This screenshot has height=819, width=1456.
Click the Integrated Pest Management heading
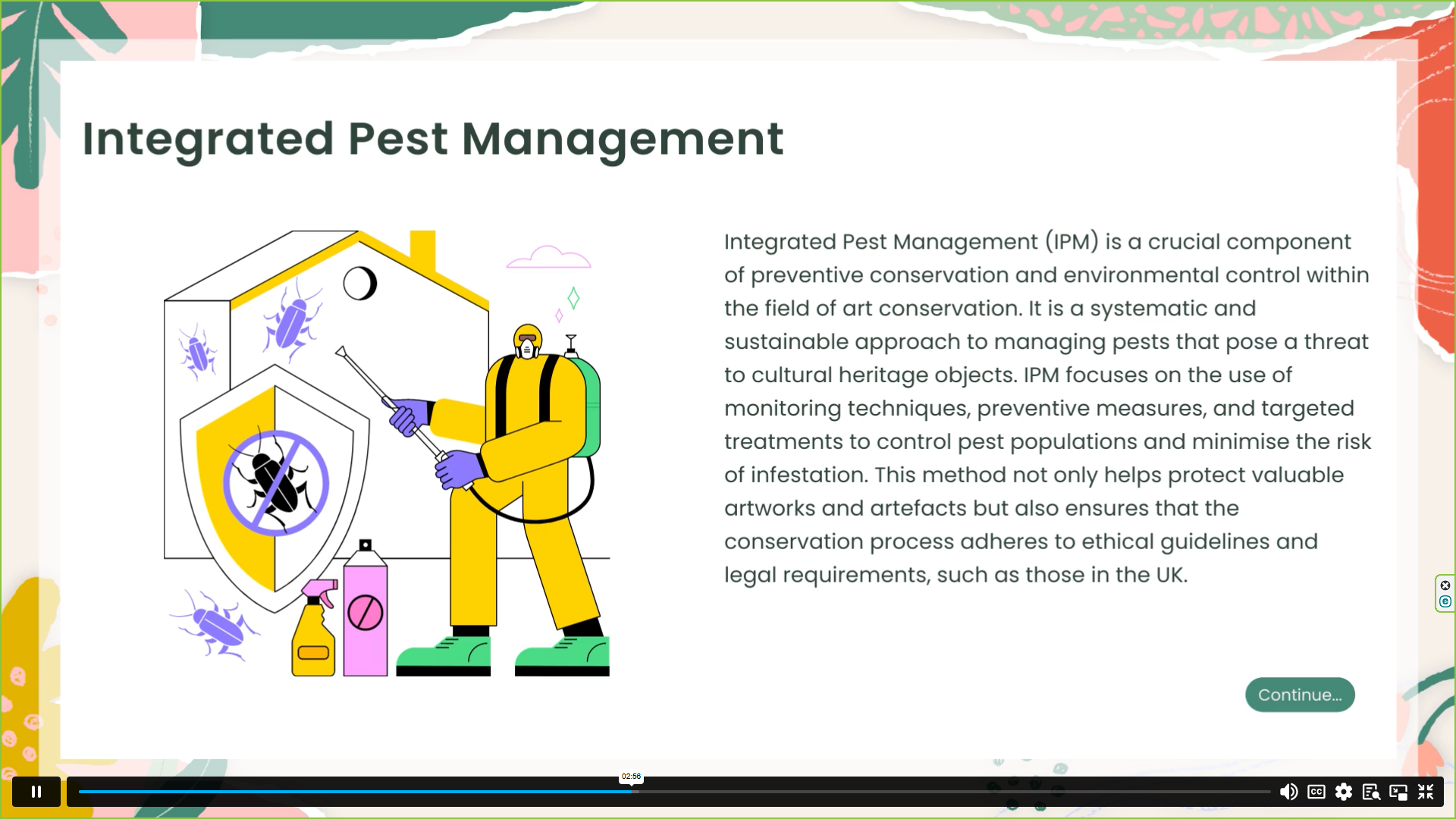(432, 139)
